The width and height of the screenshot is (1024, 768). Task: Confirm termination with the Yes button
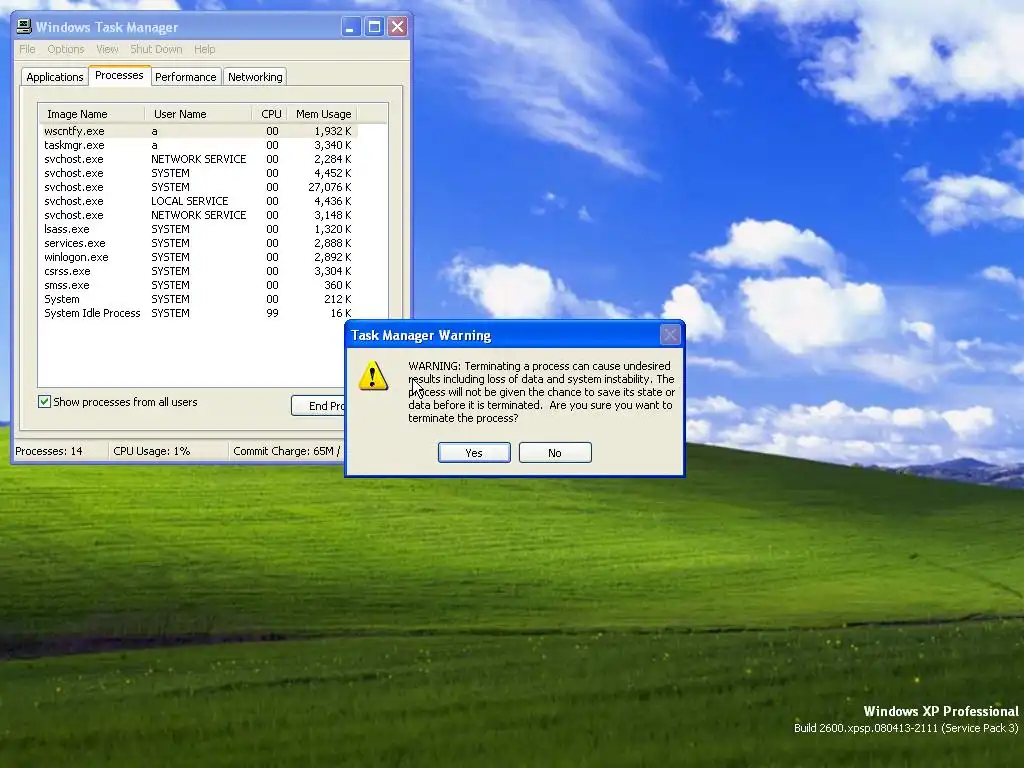[474, 453]
